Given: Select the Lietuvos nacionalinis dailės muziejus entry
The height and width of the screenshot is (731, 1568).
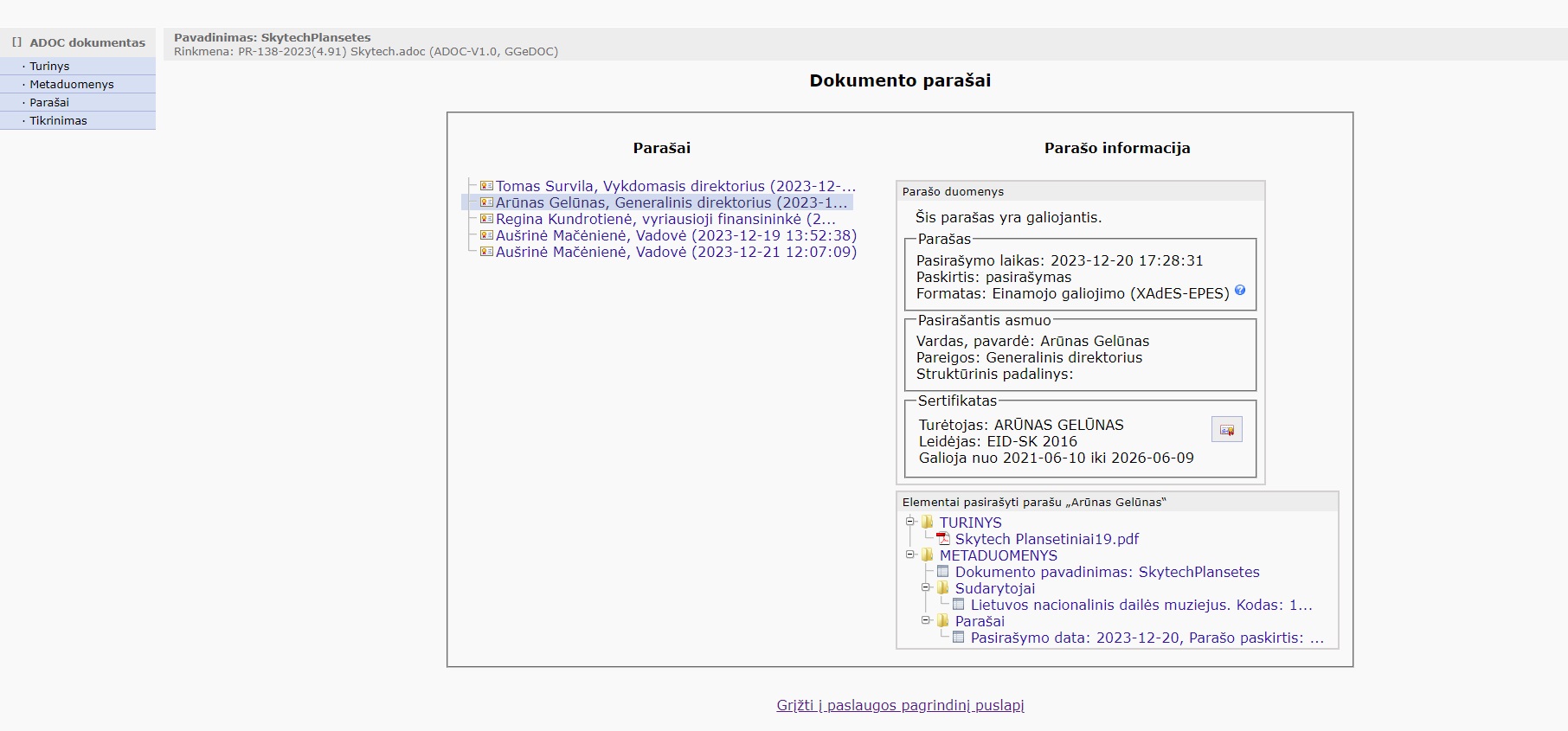Looking at the screenshot, I should pyautogui.click(x=1141, y=605).
